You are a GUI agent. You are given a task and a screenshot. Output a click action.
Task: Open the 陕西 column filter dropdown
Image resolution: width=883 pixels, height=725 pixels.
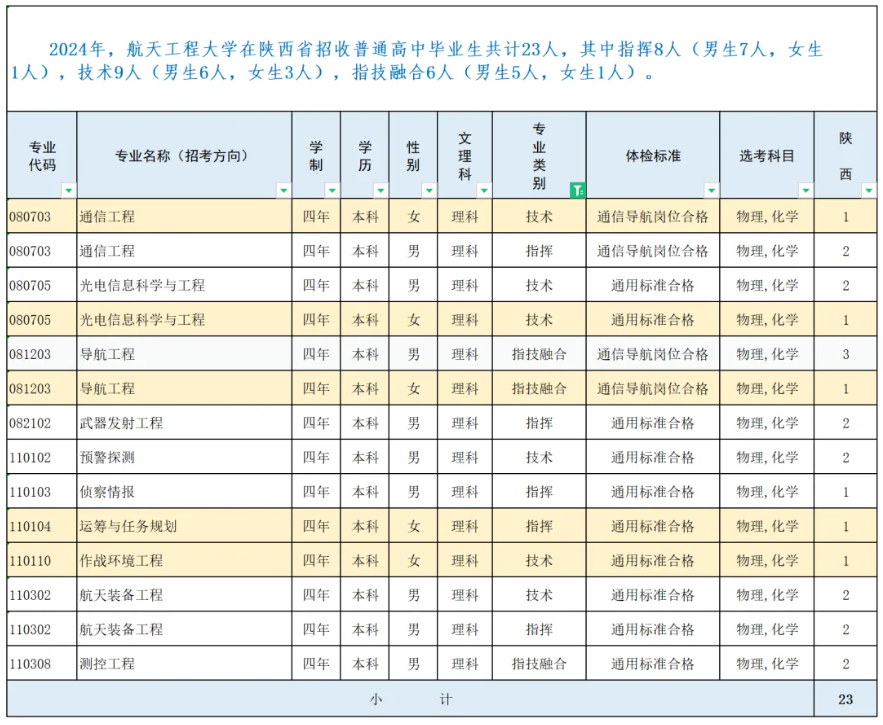coord(869,190)
